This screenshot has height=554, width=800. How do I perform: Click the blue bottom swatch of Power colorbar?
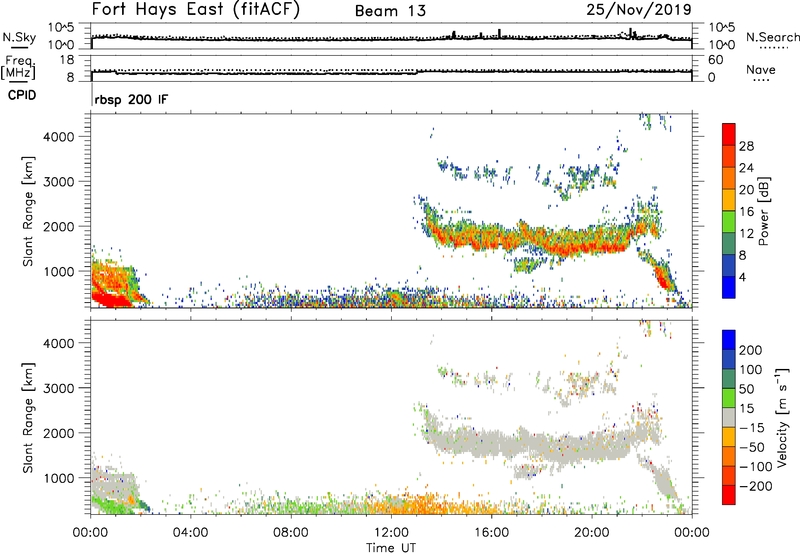(x=729, y=287)
